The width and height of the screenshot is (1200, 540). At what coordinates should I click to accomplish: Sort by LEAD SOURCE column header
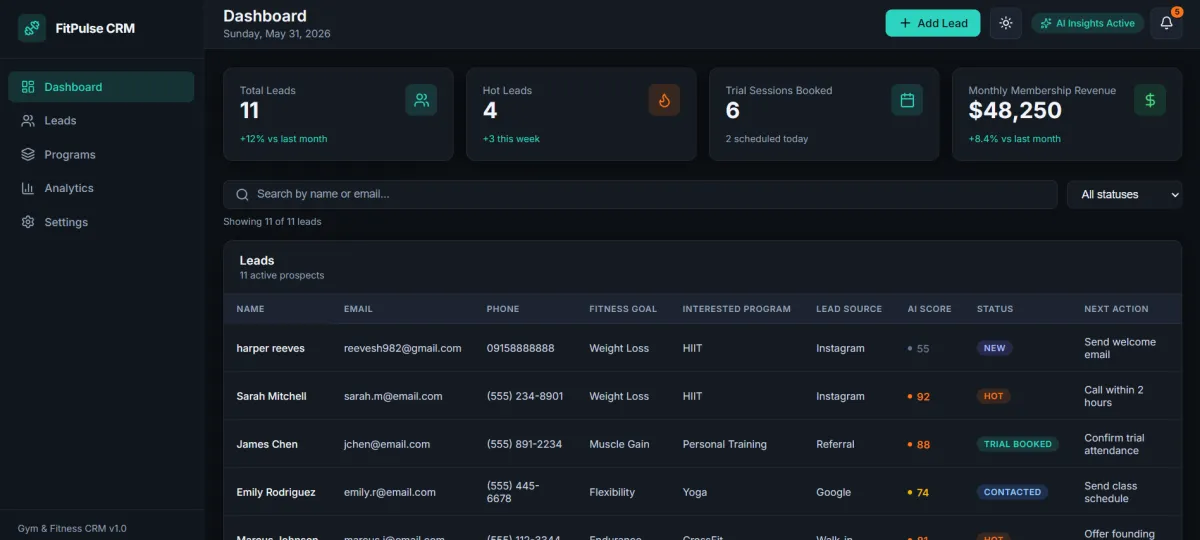(849, 309)
